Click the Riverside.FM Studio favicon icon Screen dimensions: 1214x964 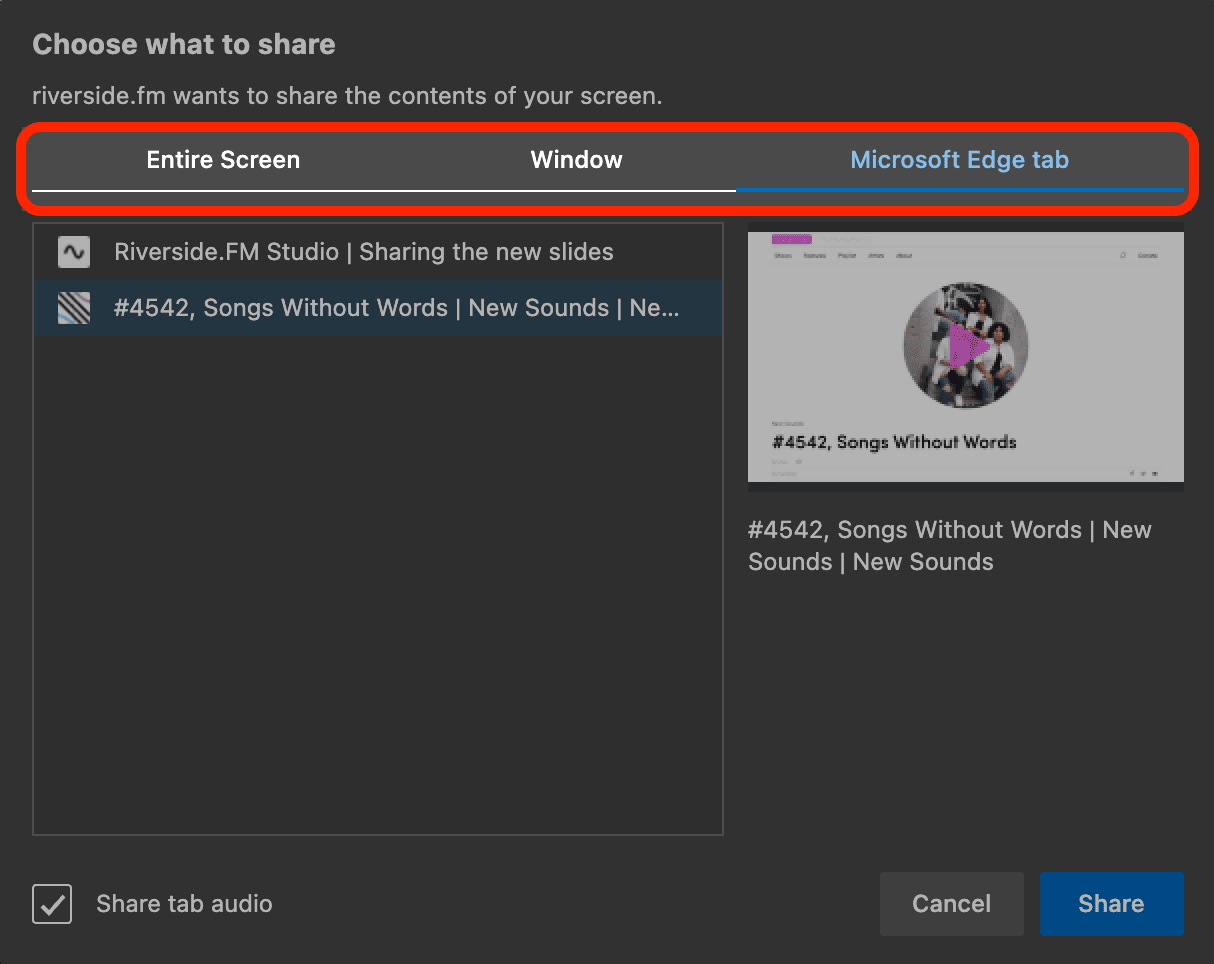click(74, 252)
